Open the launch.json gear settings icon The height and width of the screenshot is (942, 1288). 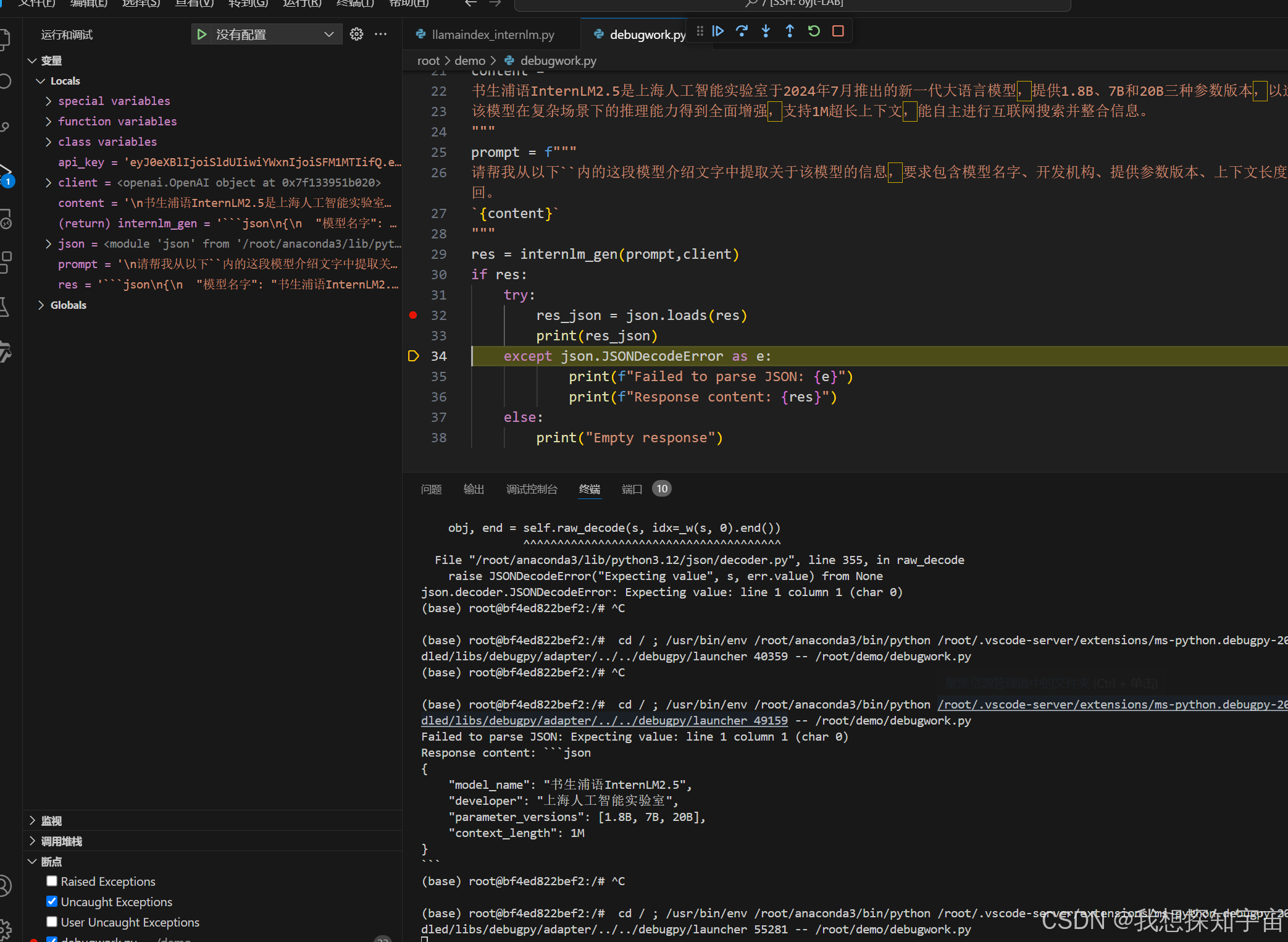[356, 35]
